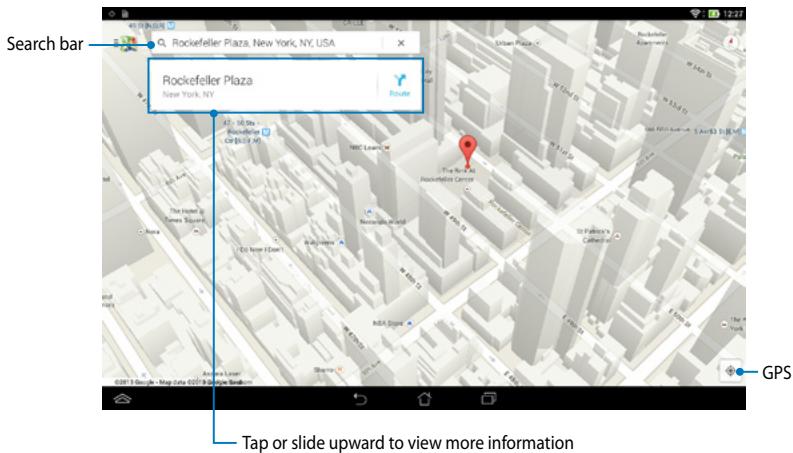The width and height of the screenshot is (793, 453).
Task: Tap the Route directions button
Action: coord(400,85)
